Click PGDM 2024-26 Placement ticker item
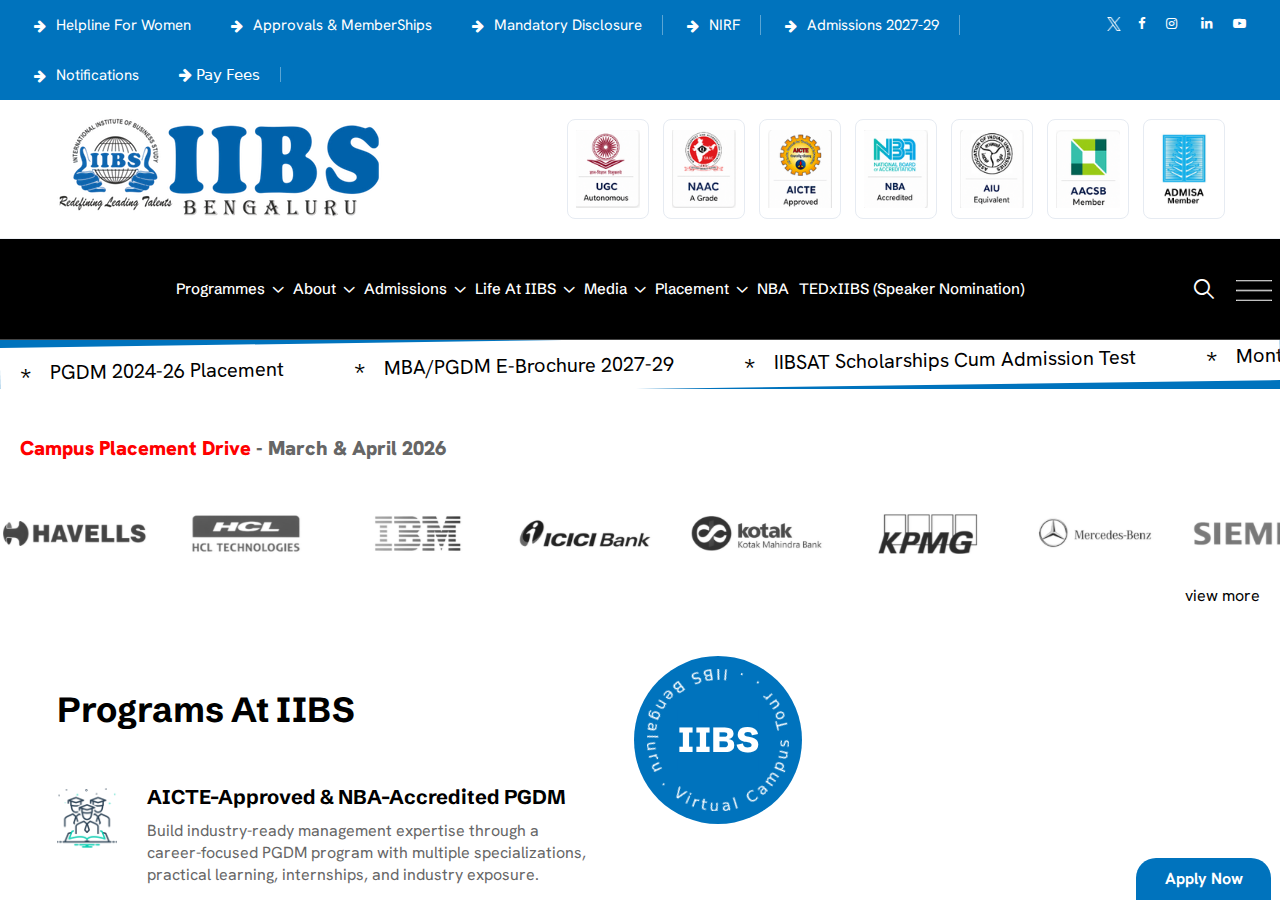1280x900 pixels. (166, 370)
